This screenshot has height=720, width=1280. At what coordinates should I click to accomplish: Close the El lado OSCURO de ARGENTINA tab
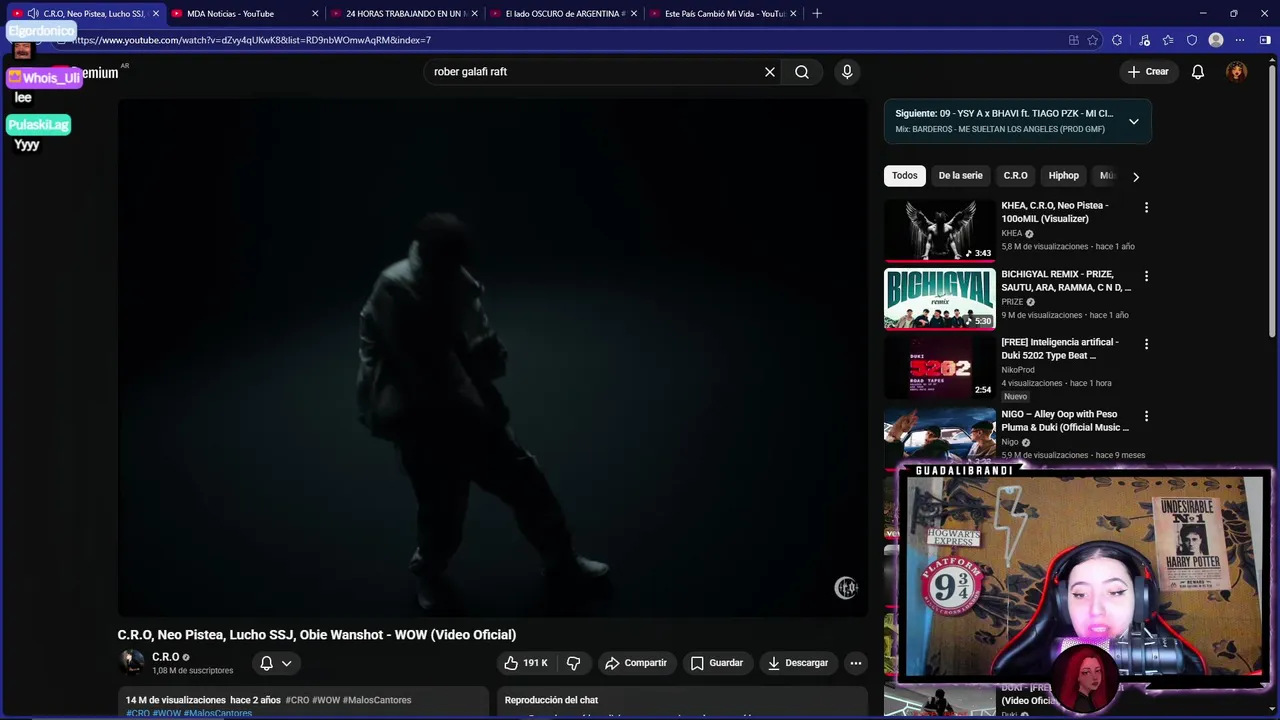634,14
